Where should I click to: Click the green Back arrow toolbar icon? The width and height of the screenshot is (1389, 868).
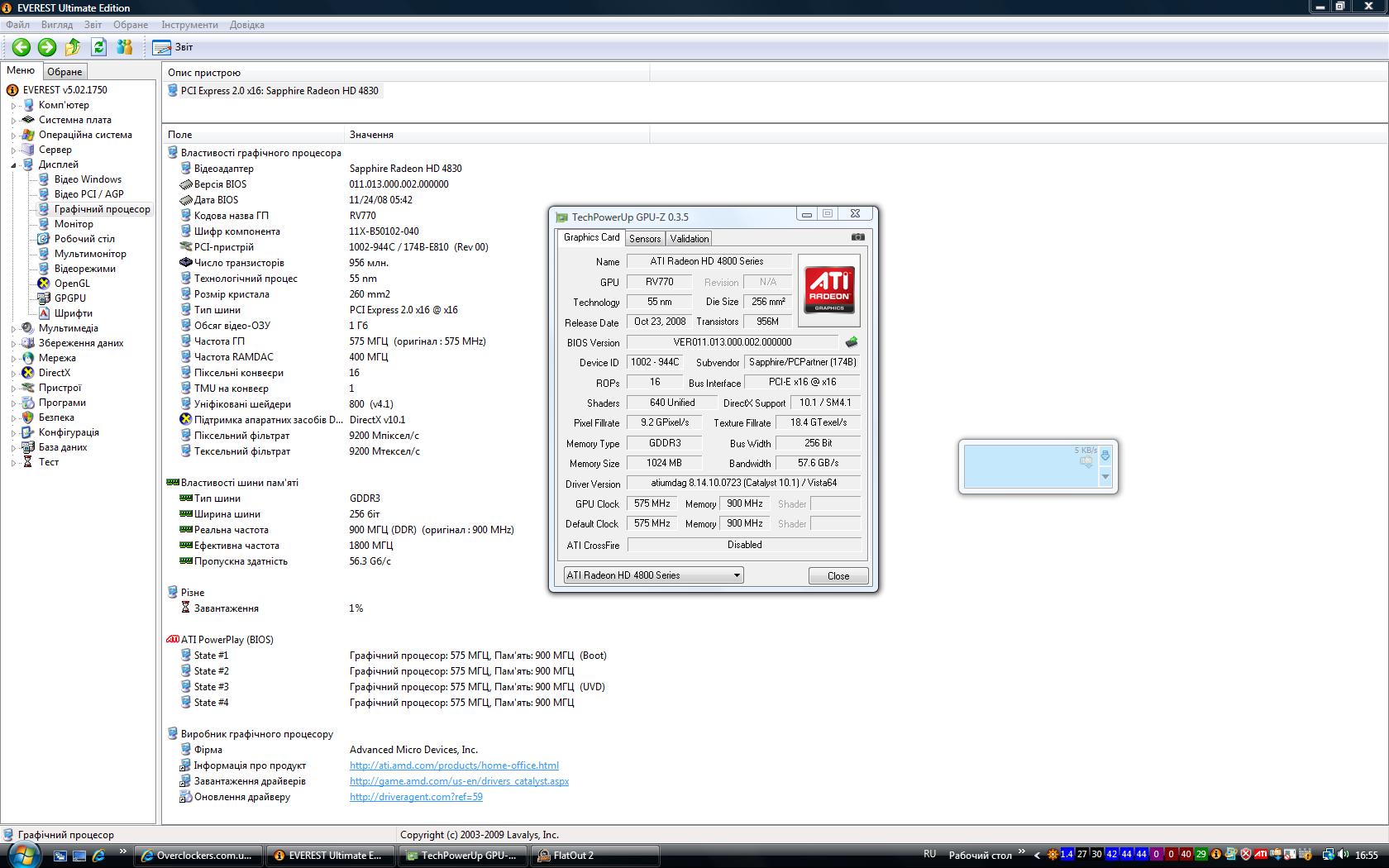(x=21, y=47)
